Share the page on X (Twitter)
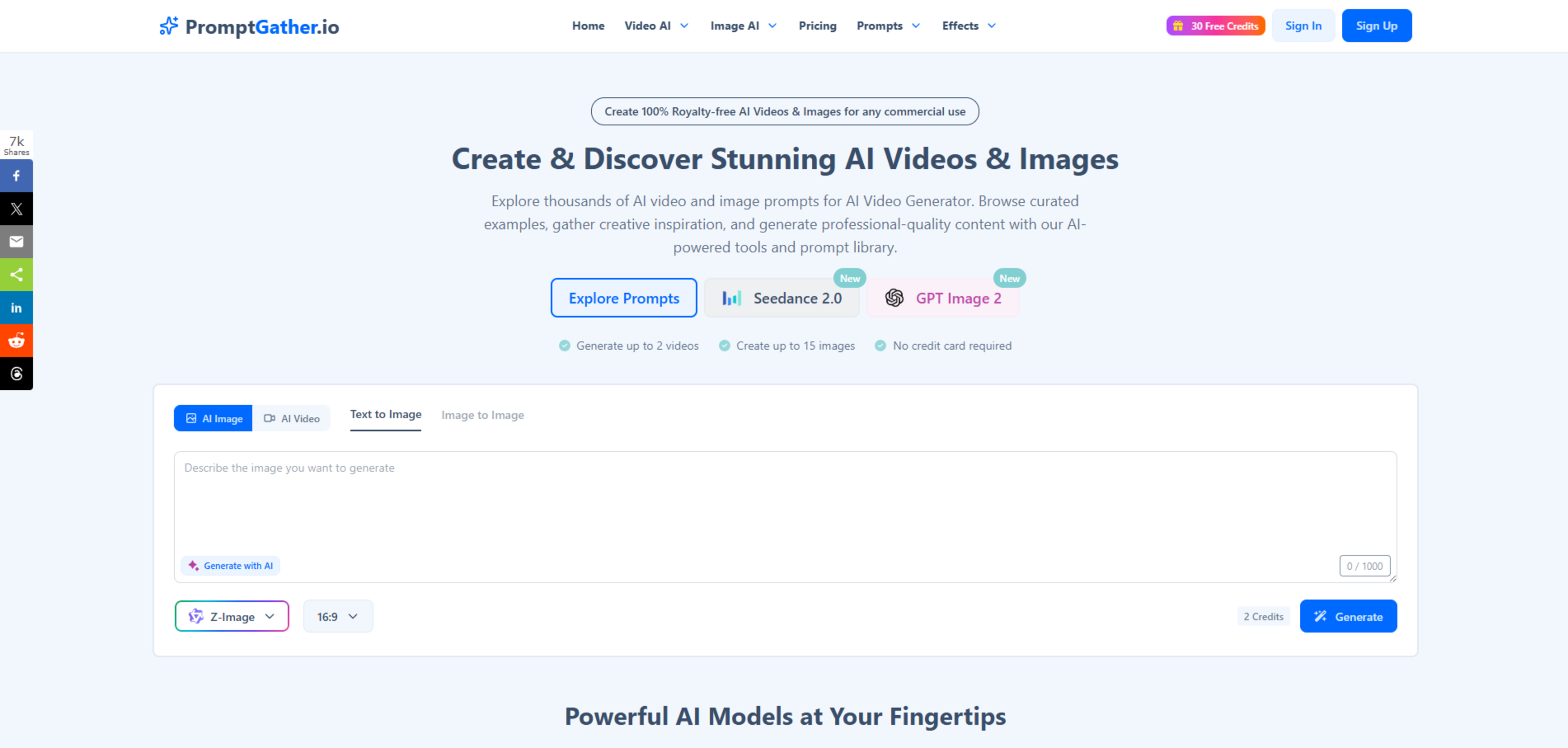 (x=16, y=209)
